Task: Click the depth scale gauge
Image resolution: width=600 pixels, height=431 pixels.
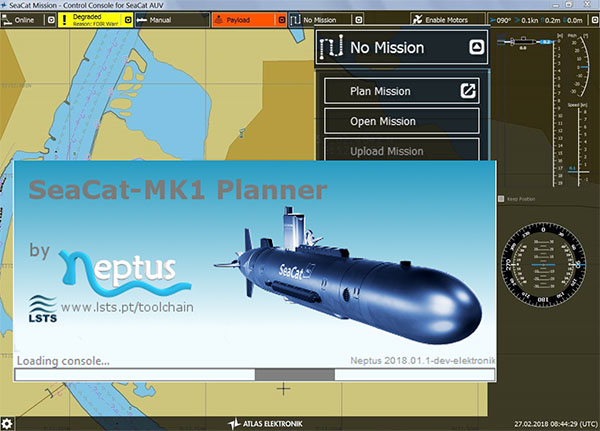Action: pos(557,110)
